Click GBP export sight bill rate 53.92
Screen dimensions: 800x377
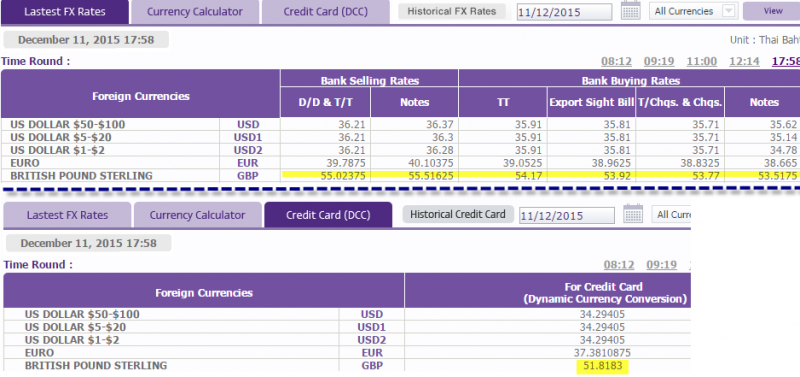(x=618, y=175)
